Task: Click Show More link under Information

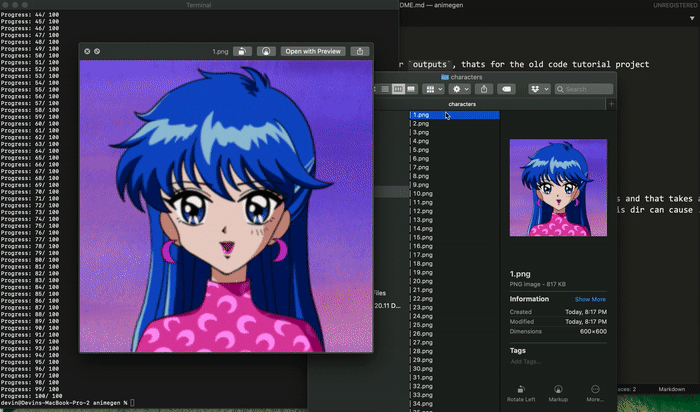Action: coord(589,299)
